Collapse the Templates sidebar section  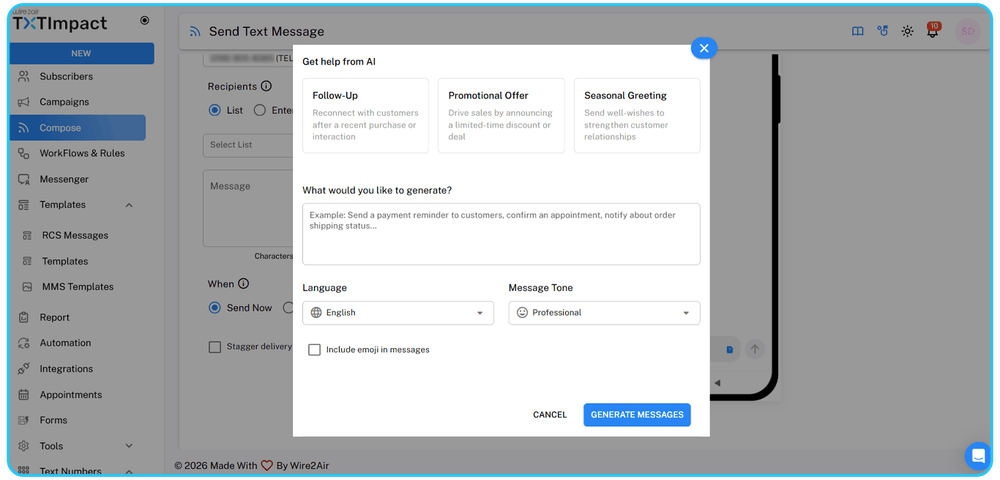pos(129,205)
